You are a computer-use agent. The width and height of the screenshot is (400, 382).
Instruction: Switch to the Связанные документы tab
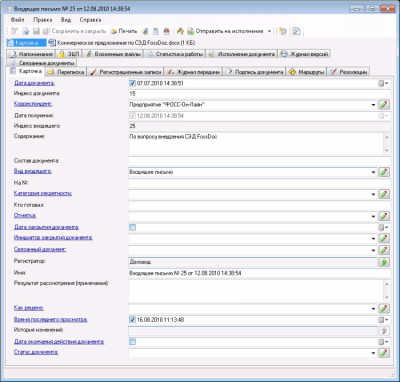[42, 63]
